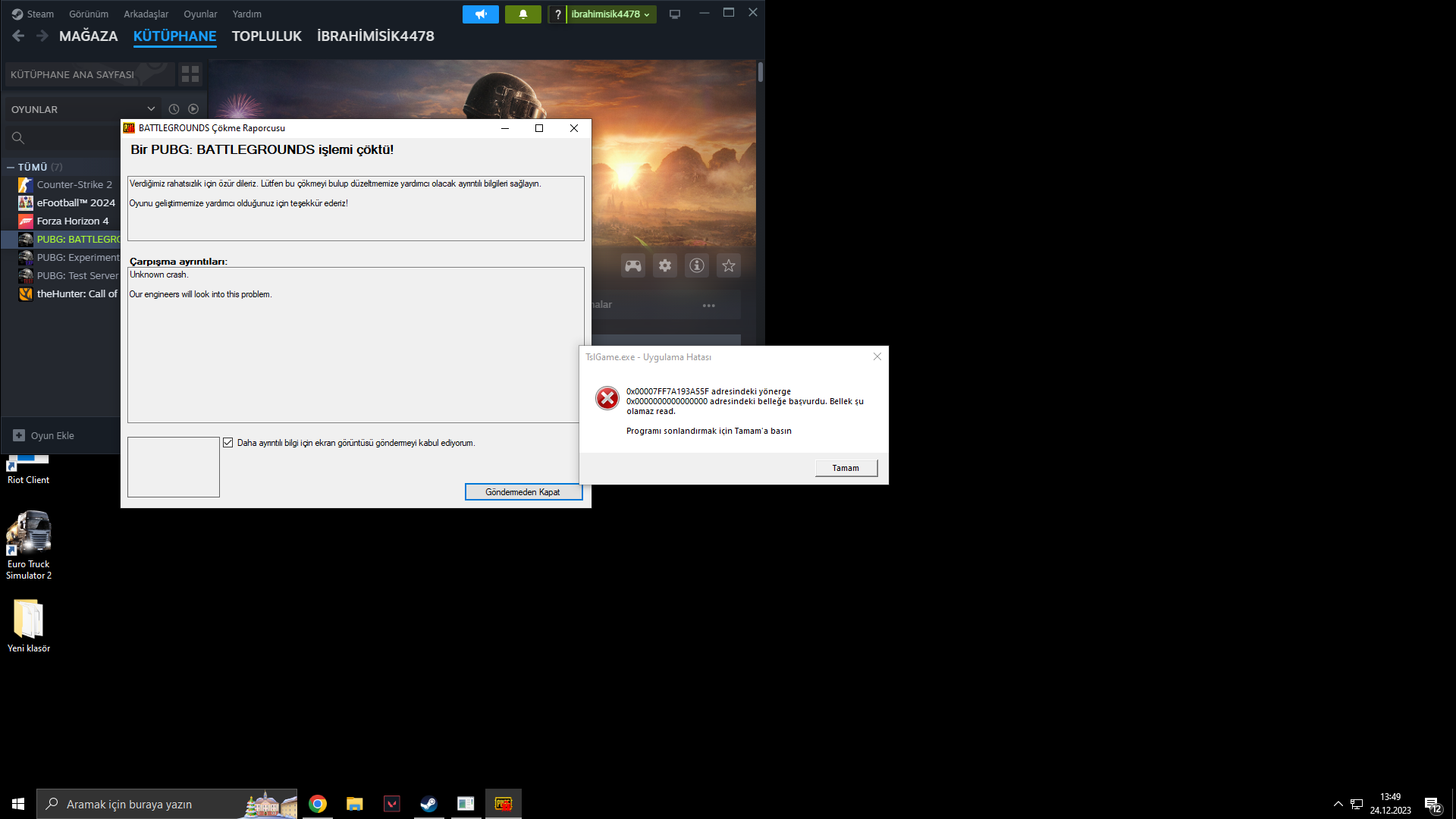
Task: Collapse the TÜMÜ games category
Action: (x=11, y=167)
